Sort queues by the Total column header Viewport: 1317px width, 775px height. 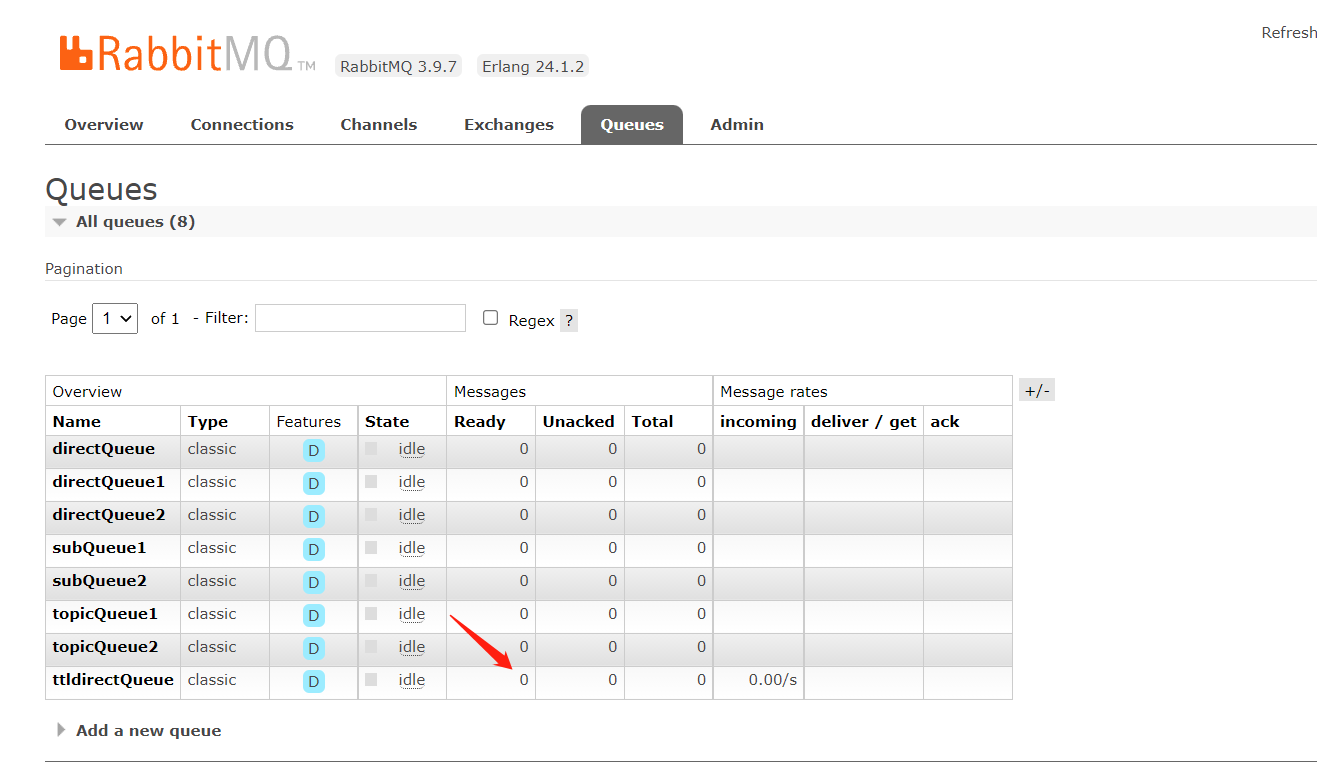[653, 422]
